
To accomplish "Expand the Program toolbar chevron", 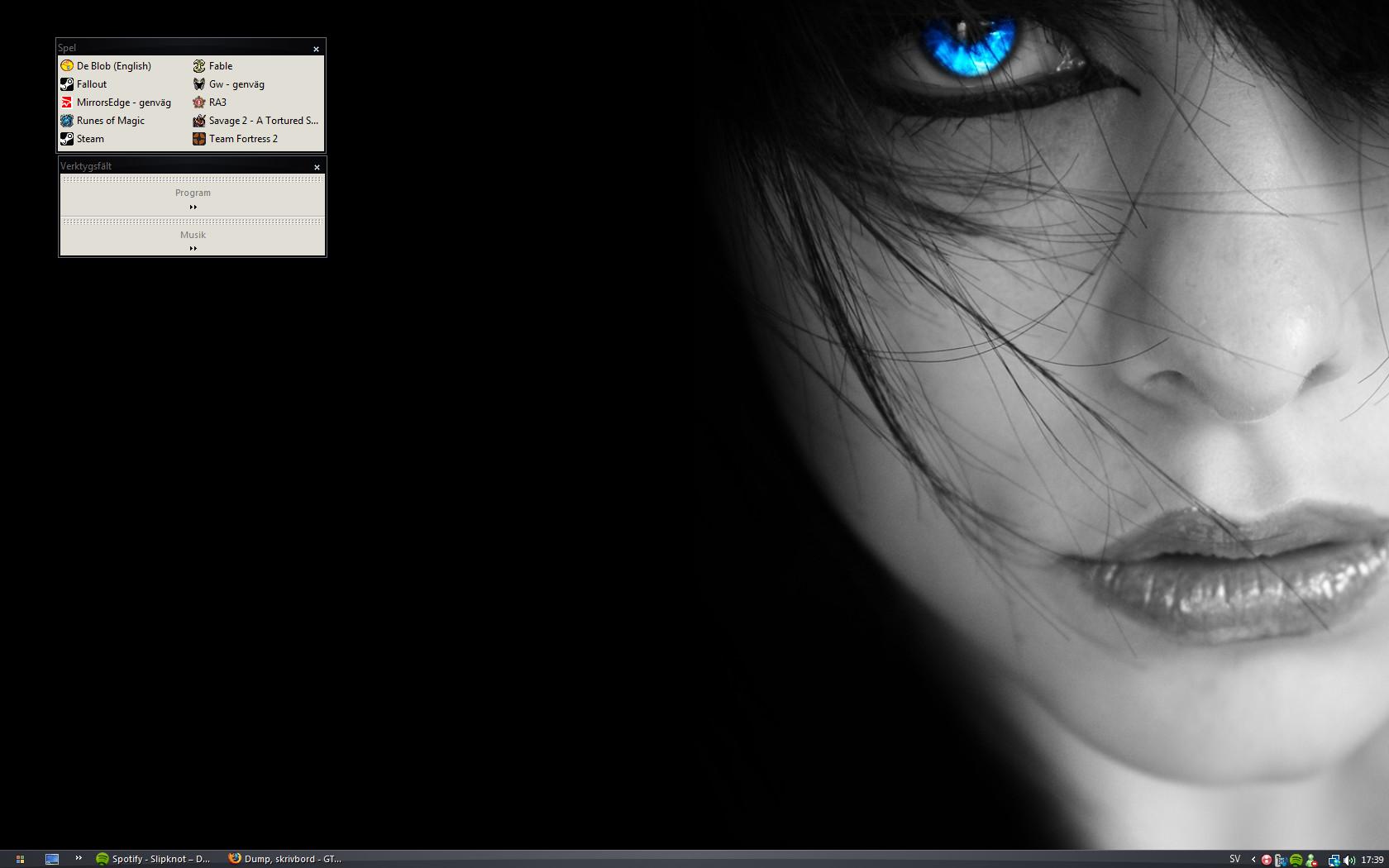I will 193,207.
